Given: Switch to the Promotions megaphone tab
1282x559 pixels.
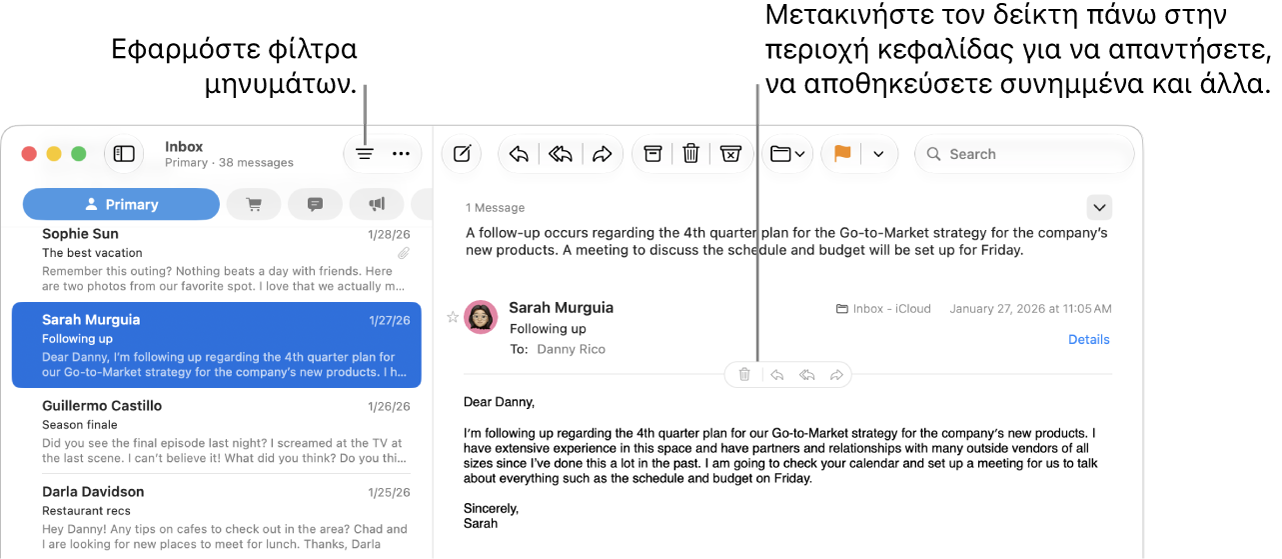Looking at the screenshot, I should [376, 204].
